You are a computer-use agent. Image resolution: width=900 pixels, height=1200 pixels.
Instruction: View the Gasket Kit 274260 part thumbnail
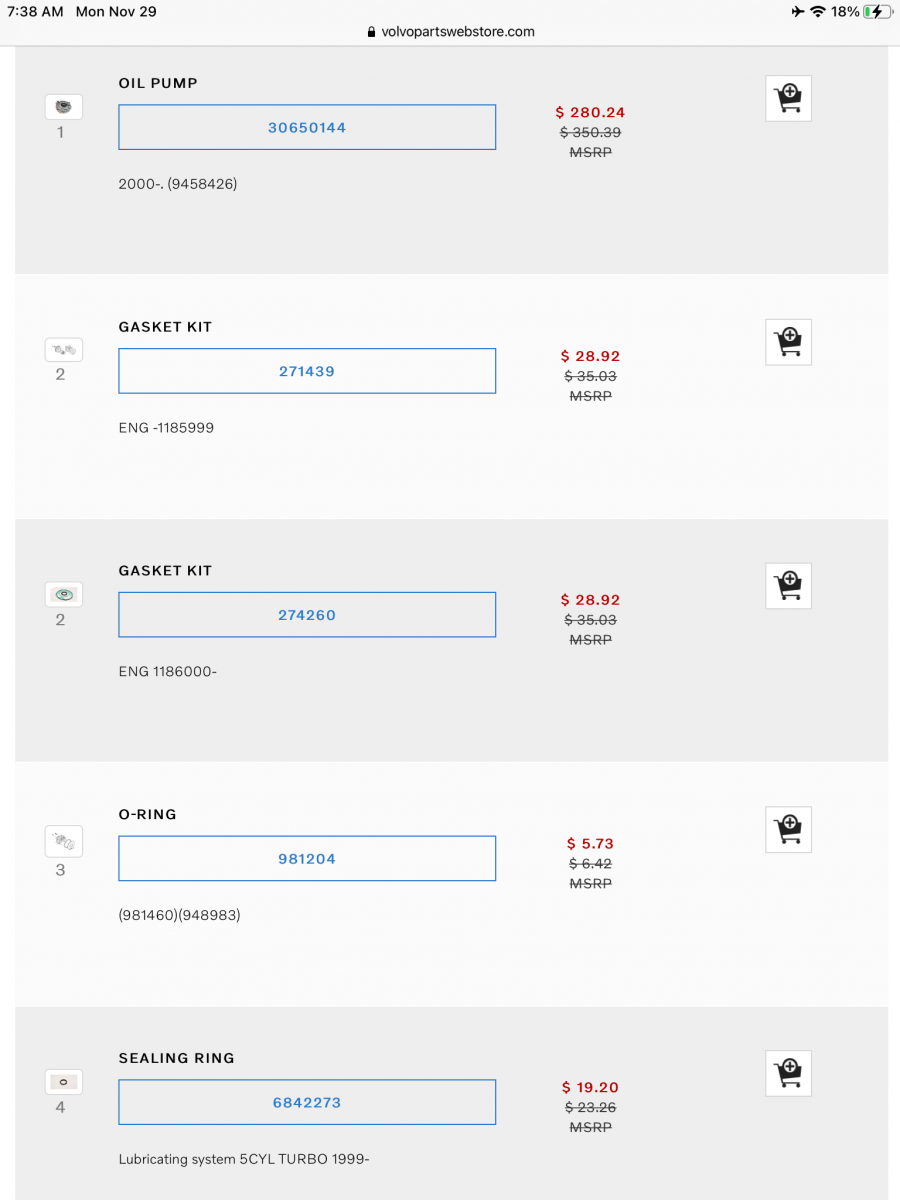[62, 593]
